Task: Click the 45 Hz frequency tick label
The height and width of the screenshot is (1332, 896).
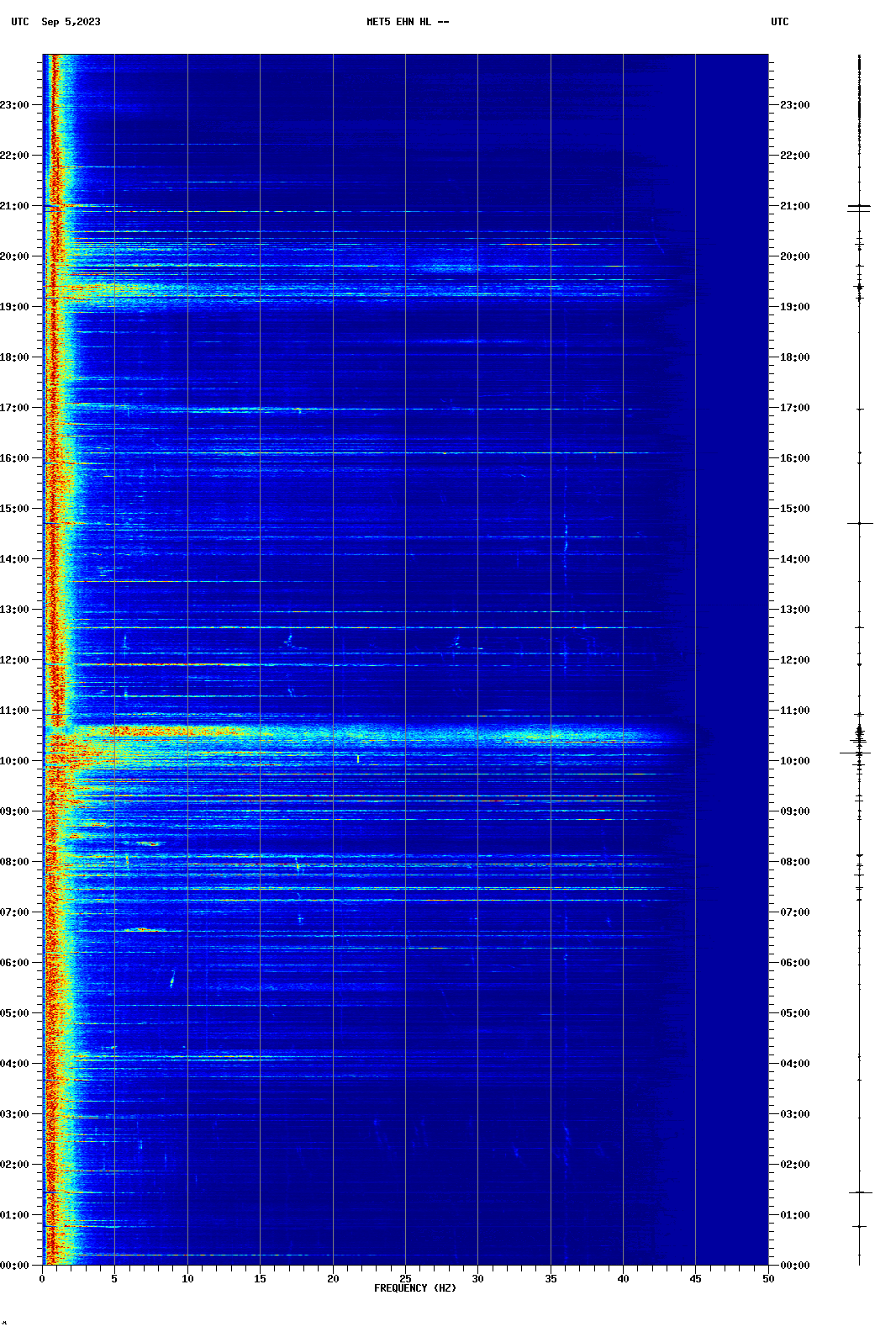Action: tap(695, 1279)
